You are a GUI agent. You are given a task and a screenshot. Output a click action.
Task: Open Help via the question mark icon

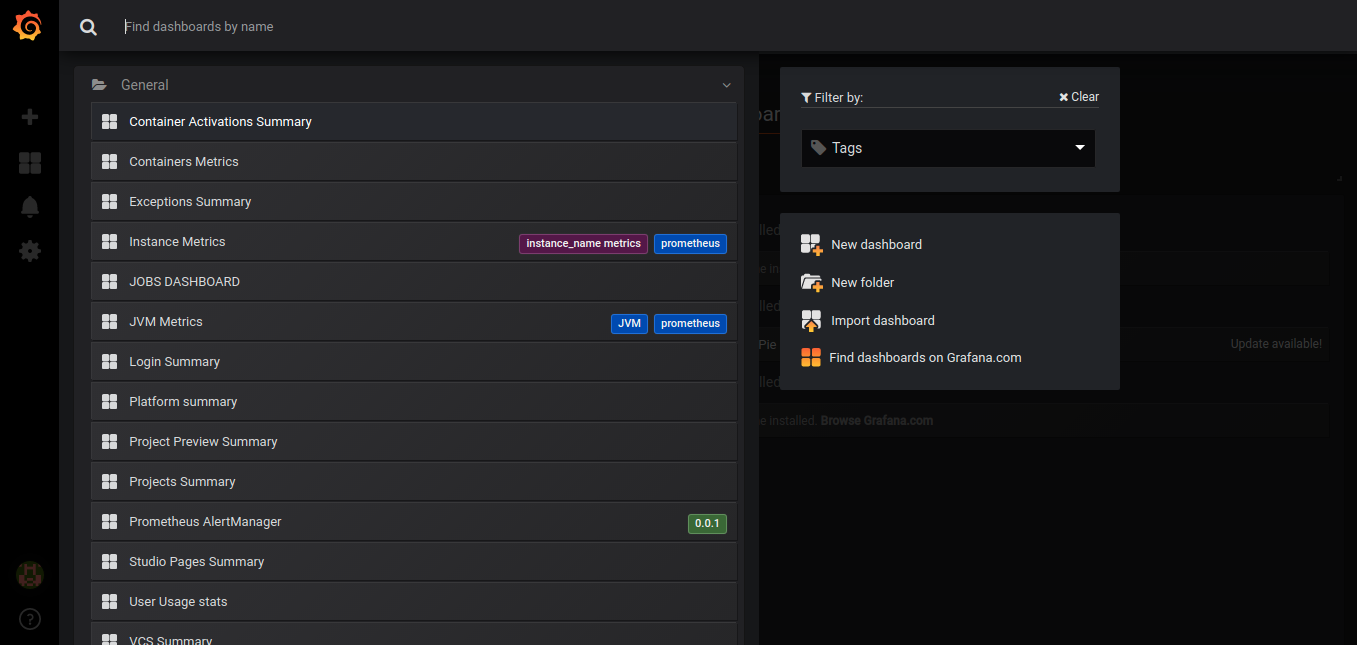(29, 619)
